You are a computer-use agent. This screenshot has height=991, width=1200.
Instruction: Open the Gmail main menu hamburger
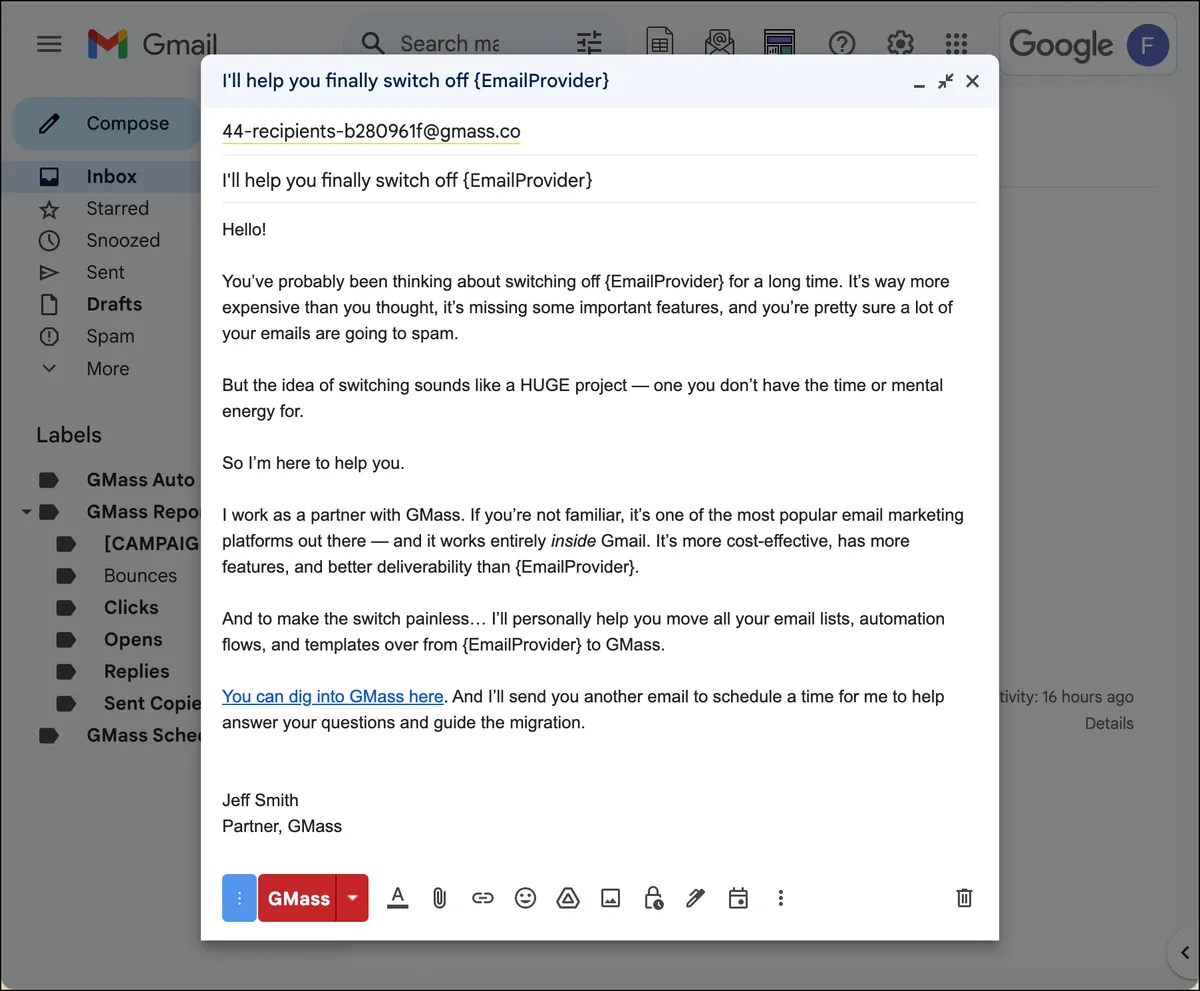pos(49,44)
